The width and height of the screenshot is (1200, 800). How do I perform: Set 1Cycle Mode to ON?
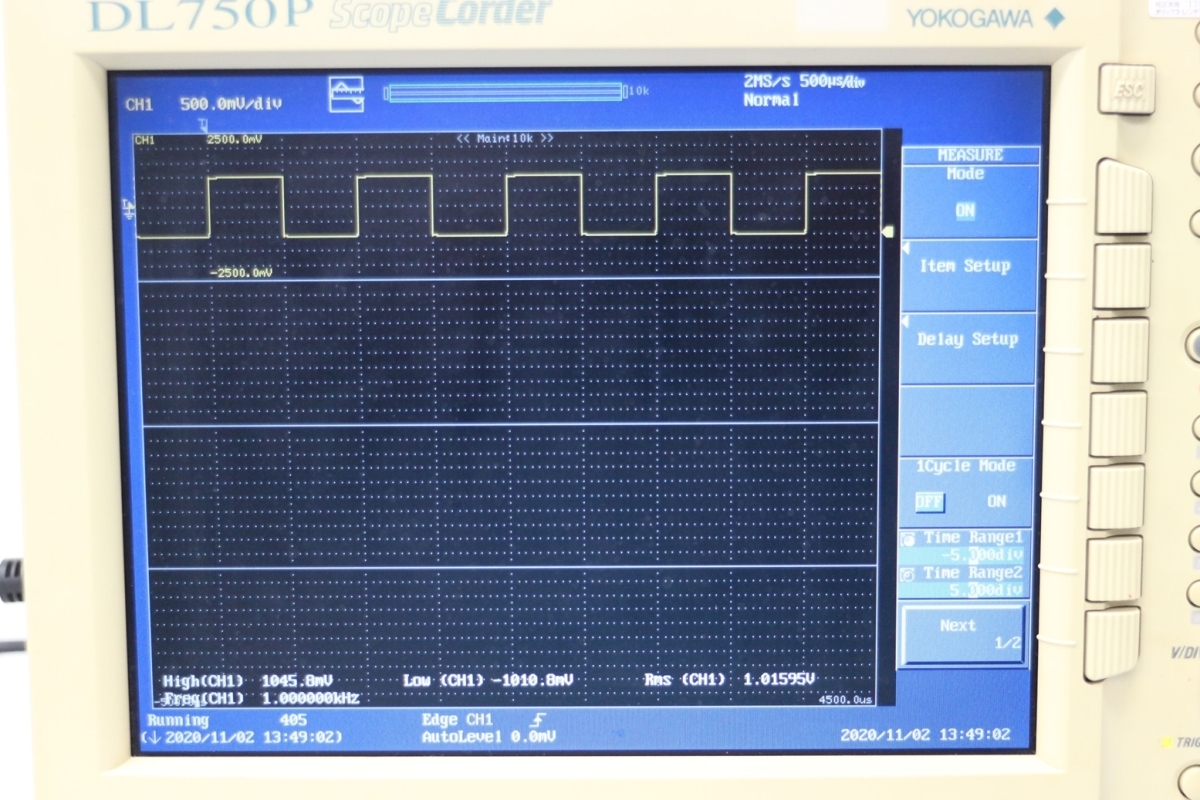997,501
